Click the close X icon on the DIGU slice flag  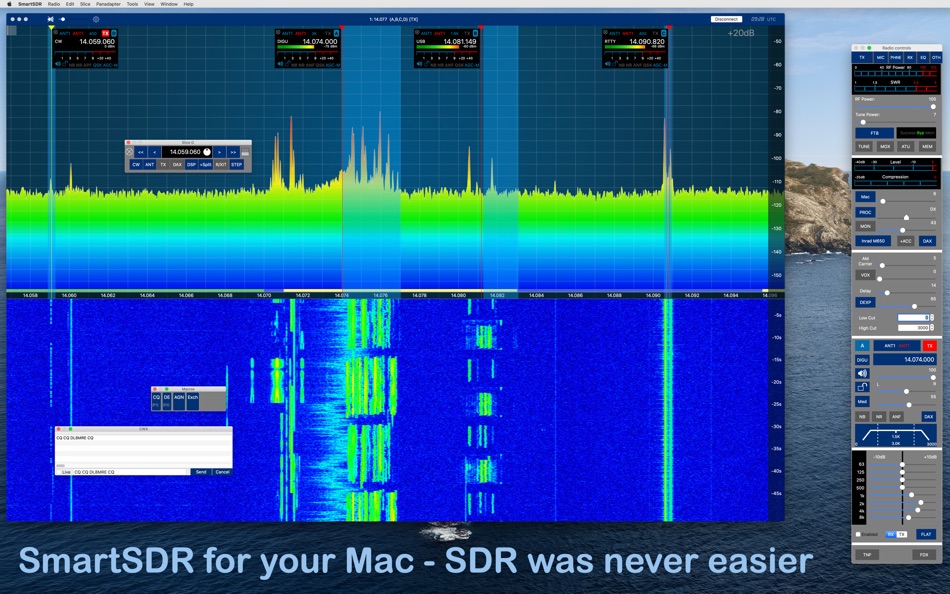(x=279, y=33)
